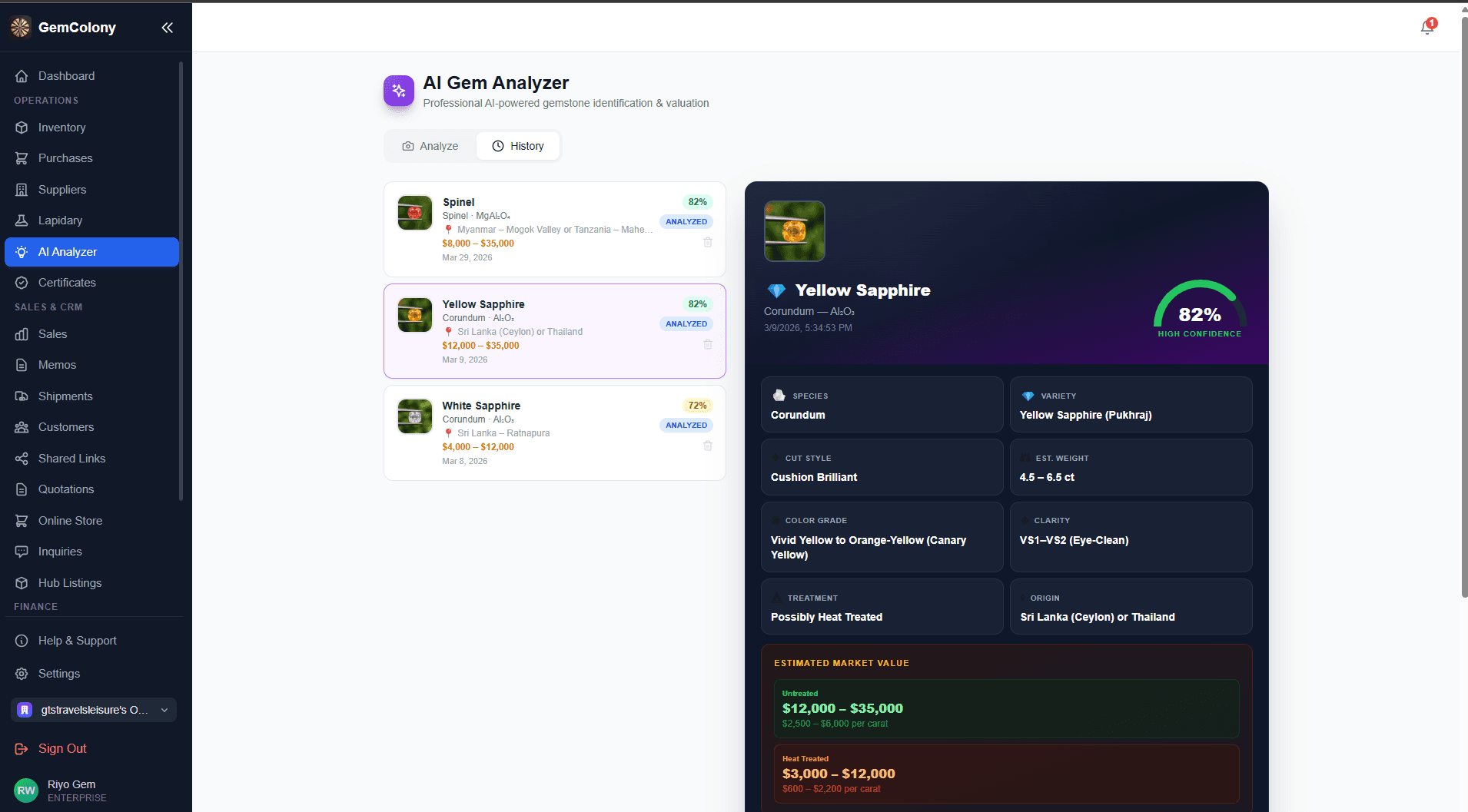Click the Online Store cart icon

22,521
